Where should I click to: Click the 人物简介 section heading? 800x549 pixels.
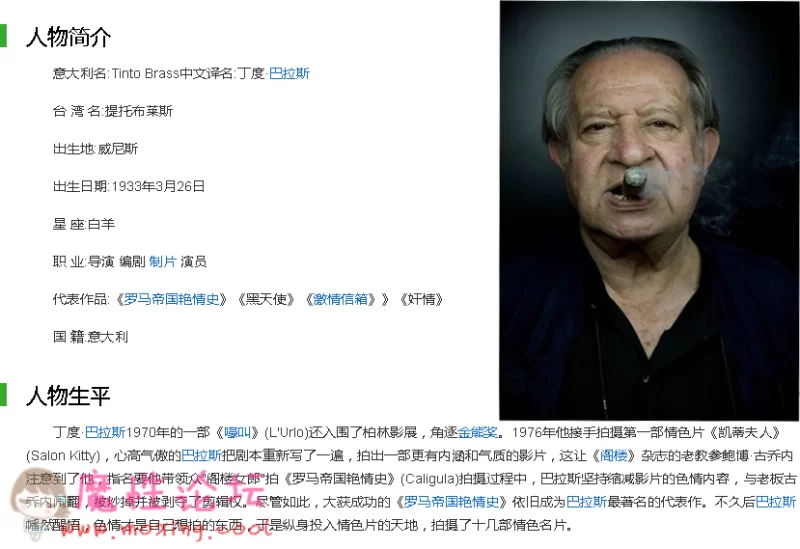click(68, 37)
